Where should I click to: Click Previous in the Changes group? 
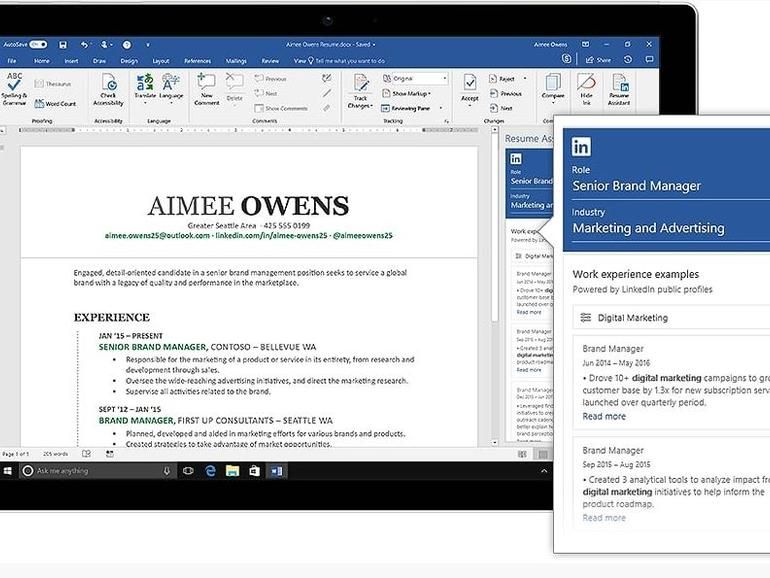click(506, 93)
